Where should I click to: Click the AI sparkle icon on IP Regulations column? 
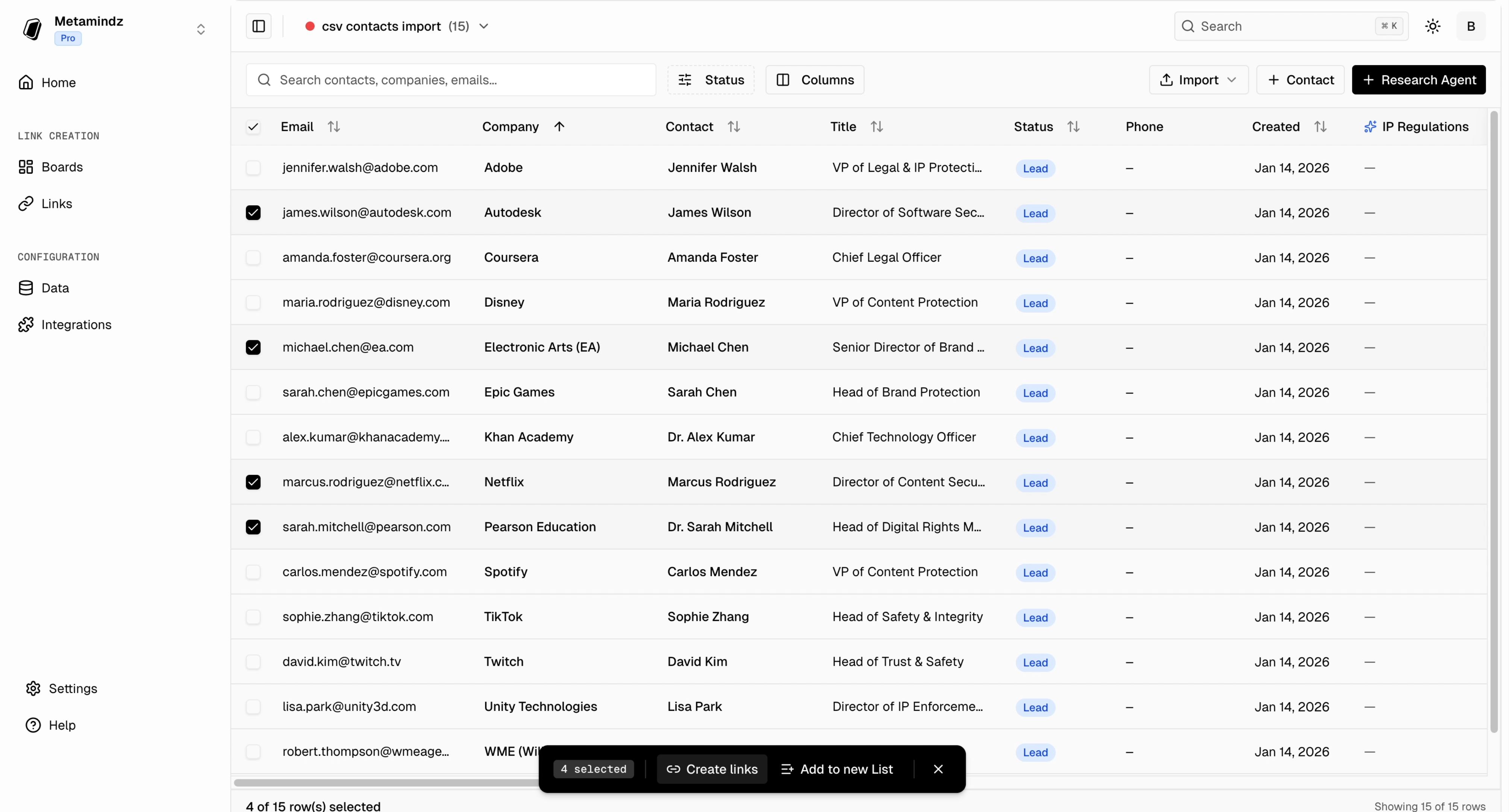(1371, 126)
